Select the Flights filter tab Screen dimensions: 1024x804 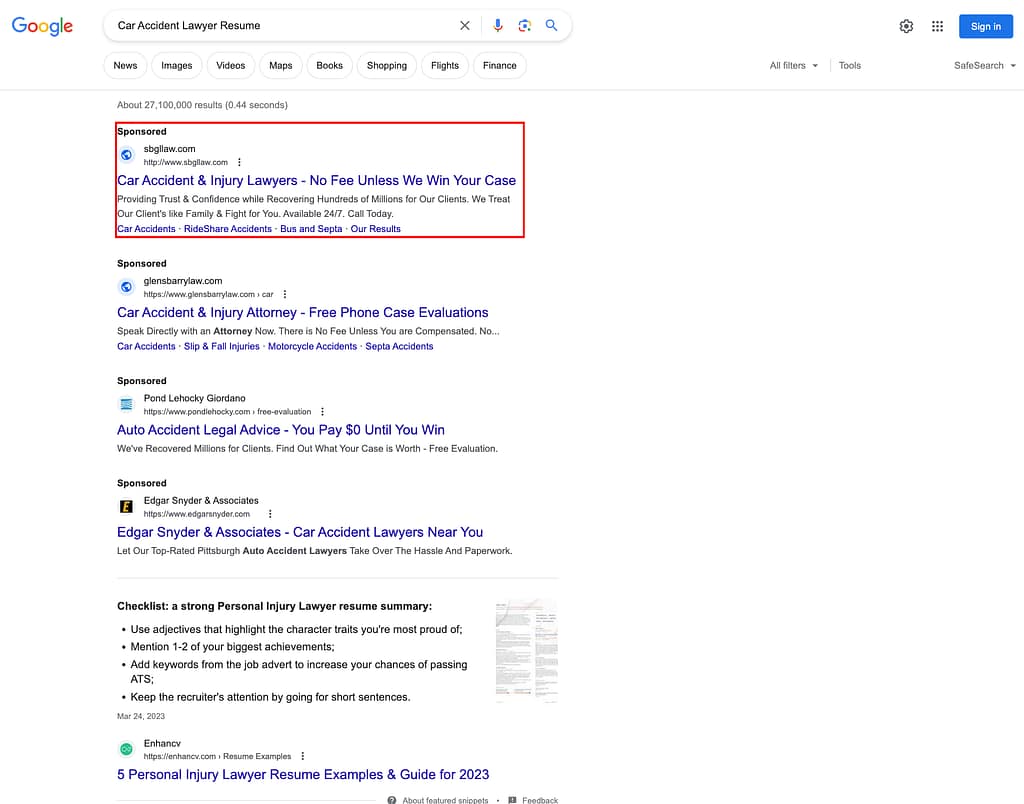coord(445,65)
